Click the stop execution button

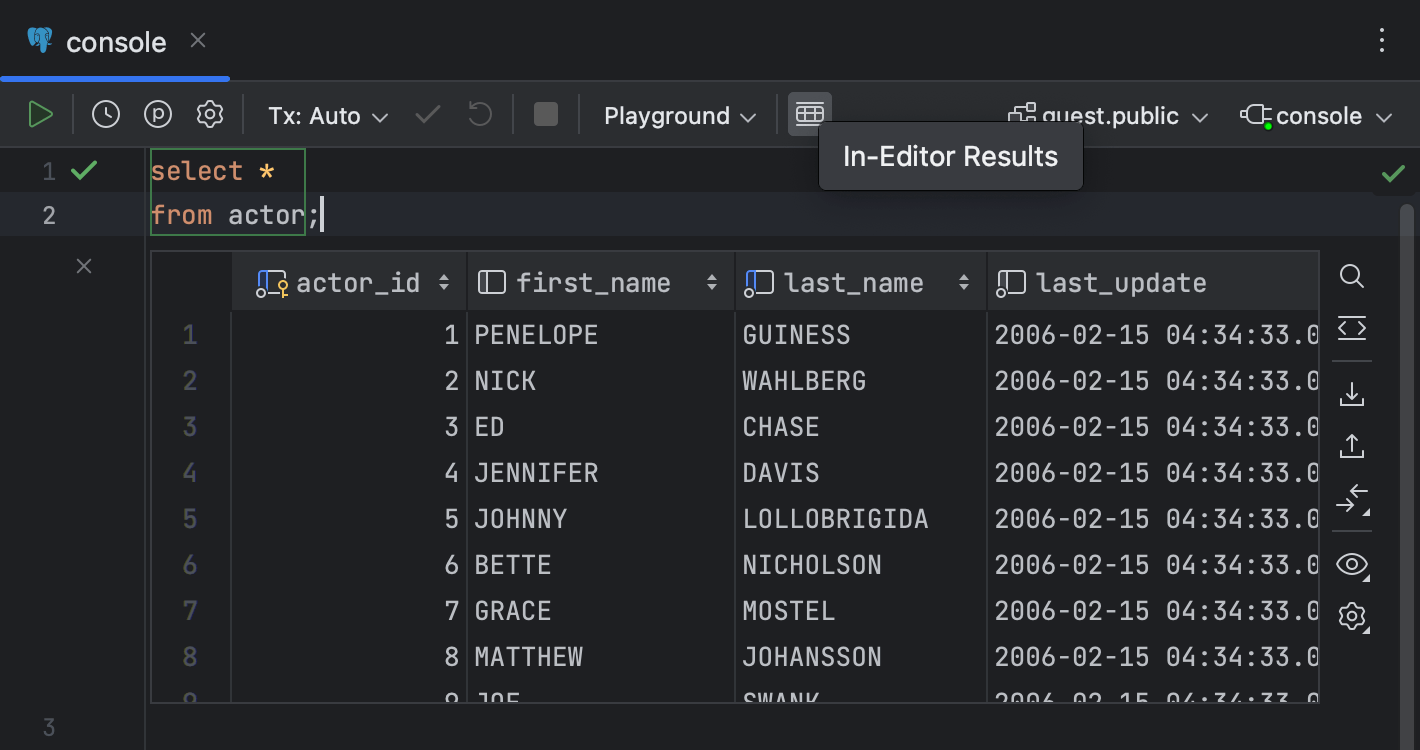pyautogui.click(x=545, y=115)
